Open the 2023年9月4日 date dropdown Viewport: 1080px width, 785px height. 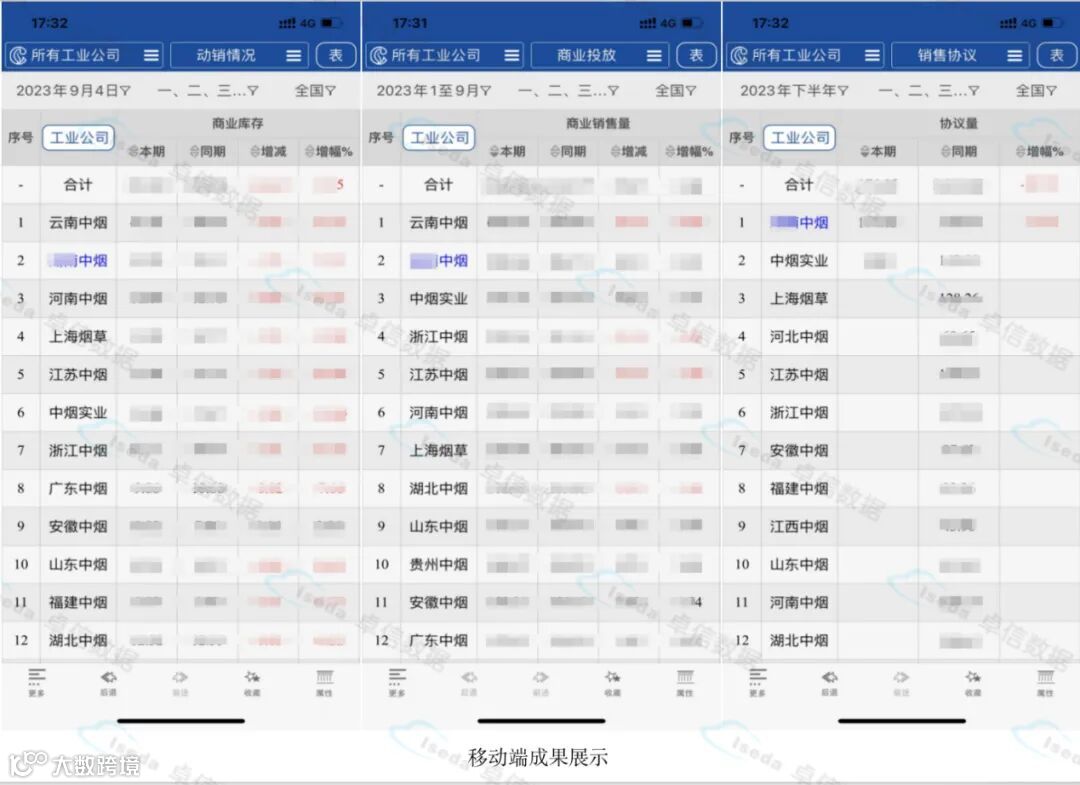tap(57, 89)
